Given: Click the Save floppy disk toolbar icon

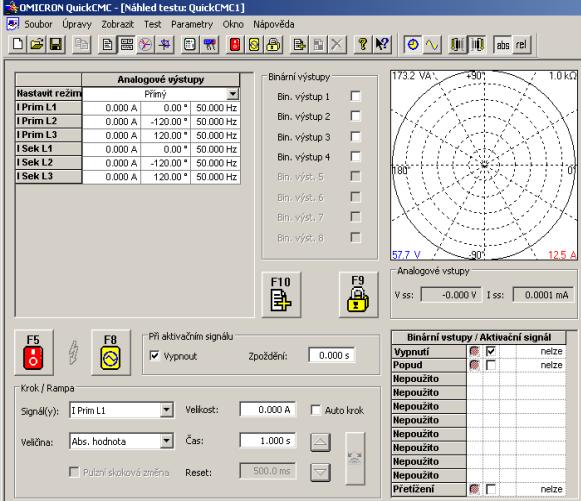Looking at the screenshot, I should click(x=56, y=45).
